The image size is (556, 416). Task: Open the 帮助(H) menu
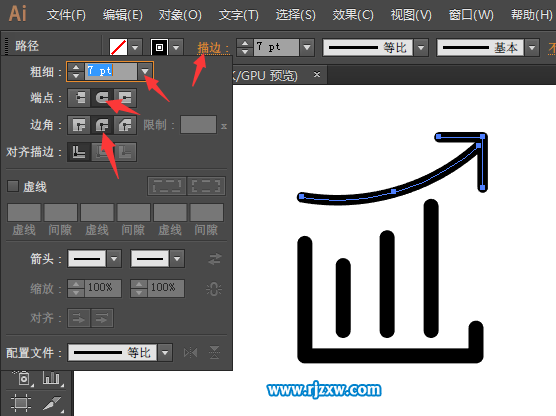click(x=532, y=15)
